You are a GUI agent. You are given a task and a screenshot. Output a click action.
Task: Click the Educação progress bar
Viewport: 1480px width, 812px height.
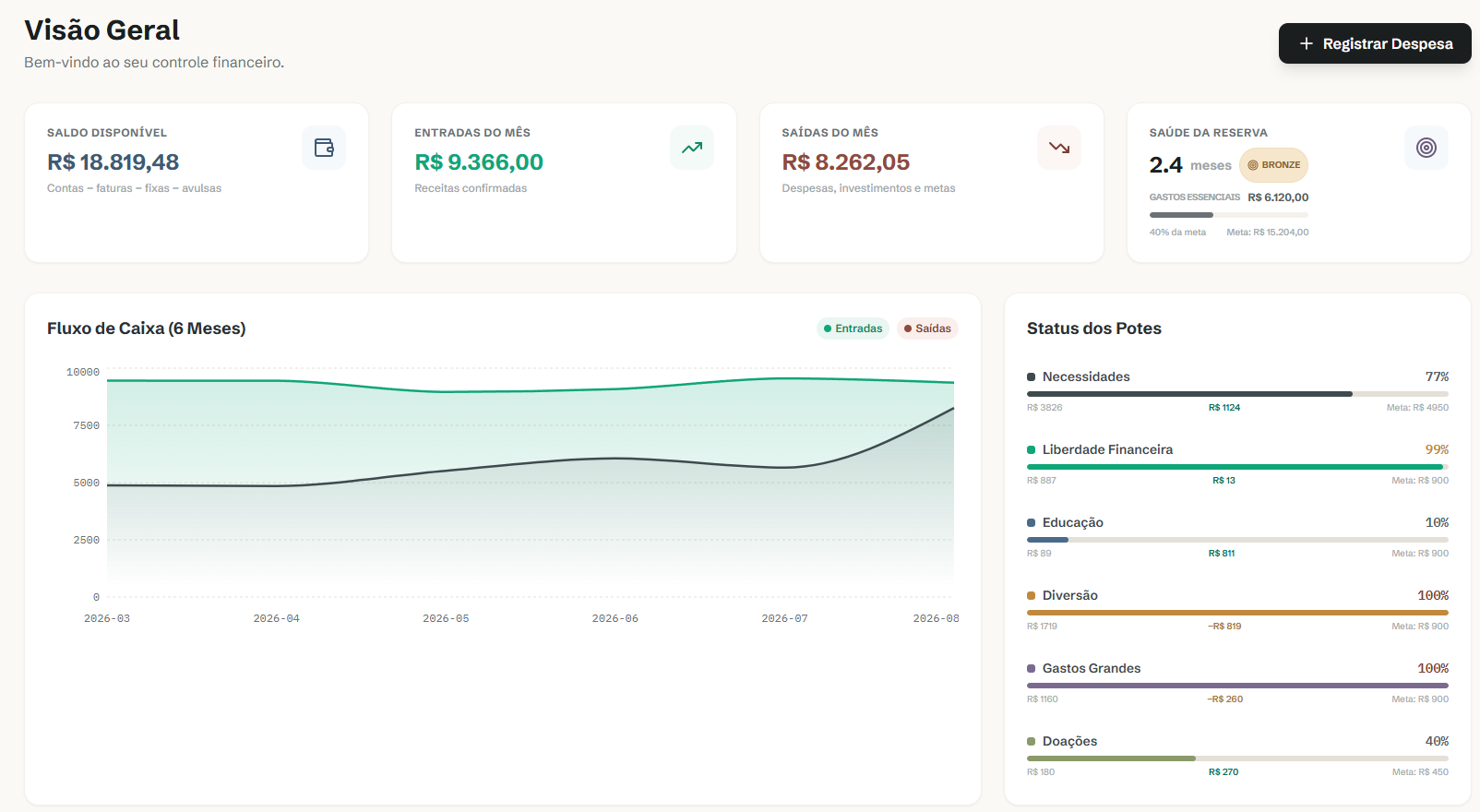(1237, 540)
